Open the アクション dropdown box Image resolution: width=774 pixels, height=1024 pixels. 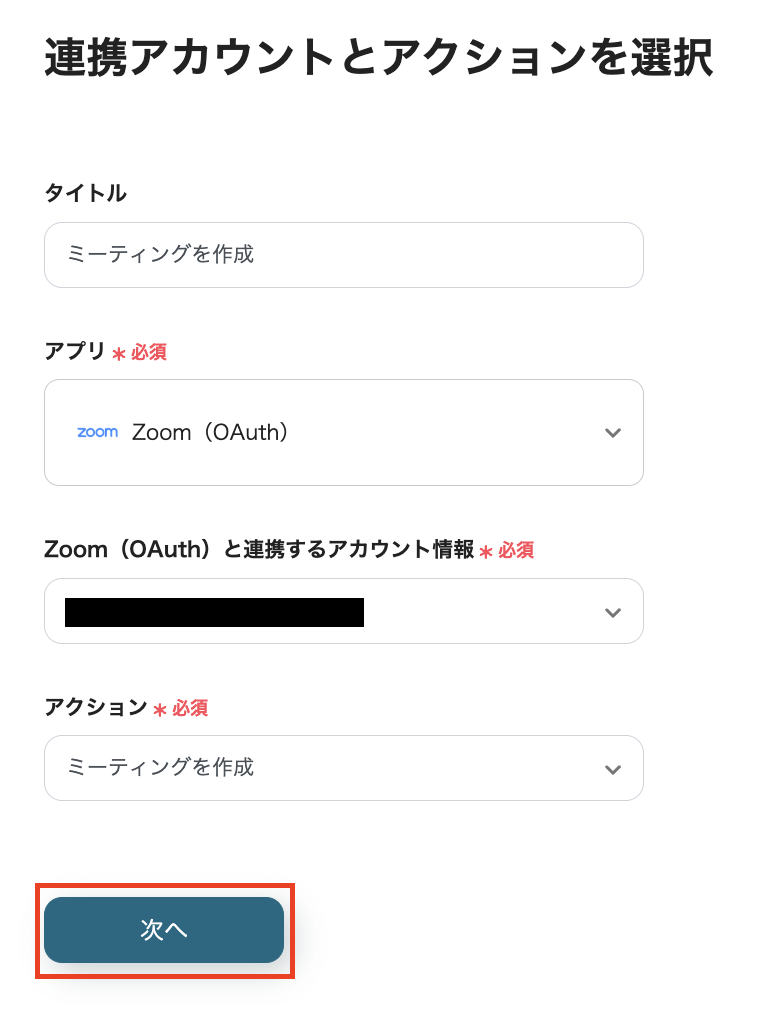(x=343, y=768)
